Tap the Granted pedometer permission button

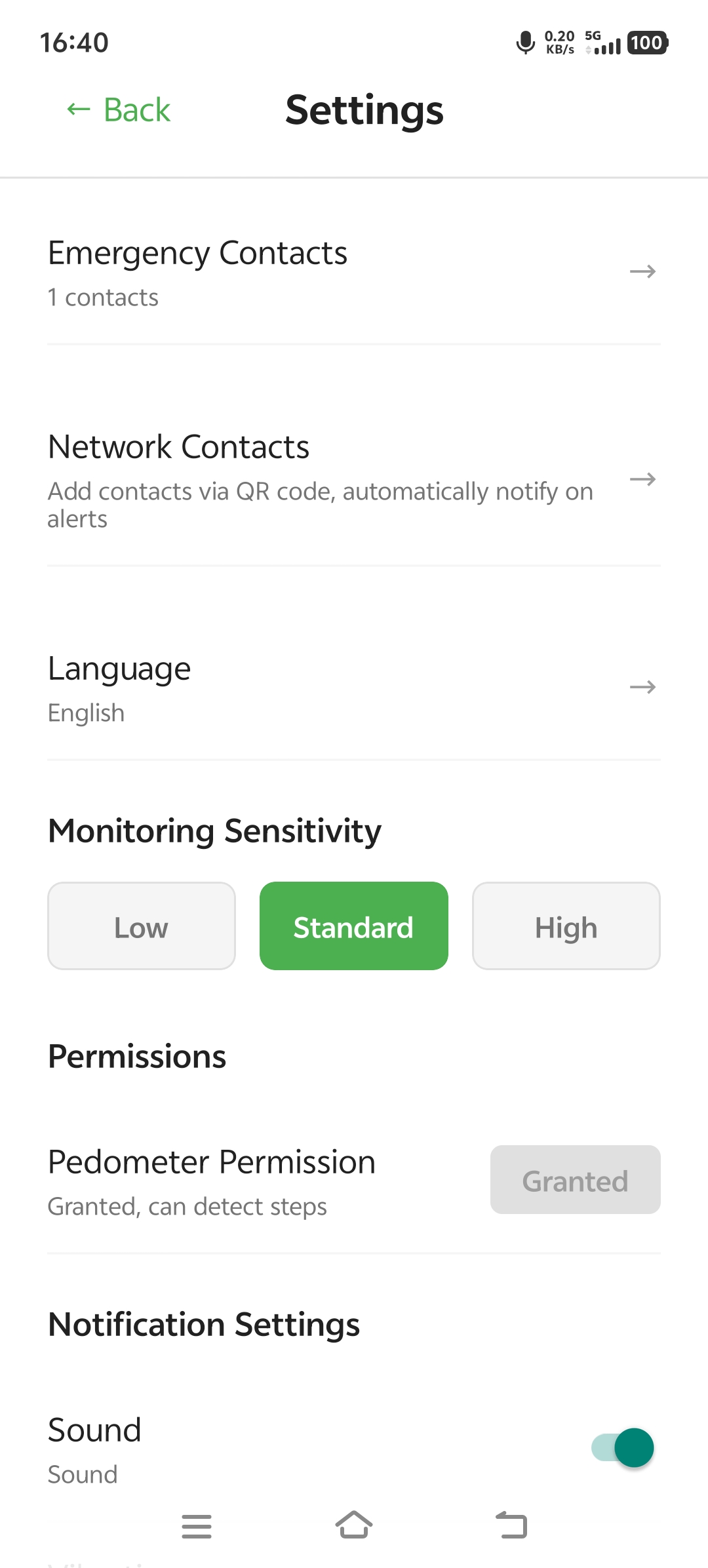pyautogui.click(x=575, y=1180)
